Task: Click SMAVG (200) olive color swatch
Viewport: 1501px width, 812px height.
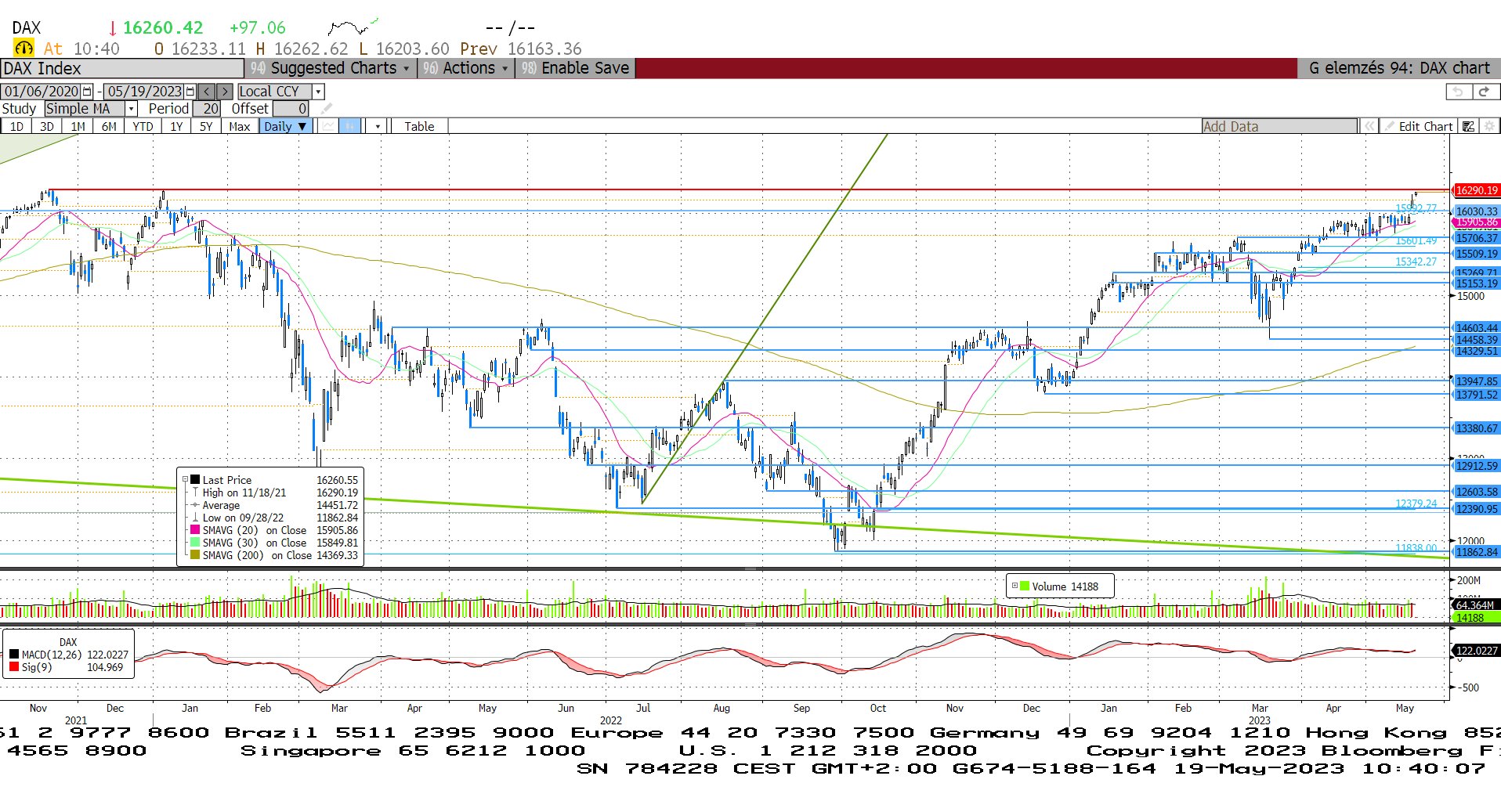Action: [x=195, y=555]
